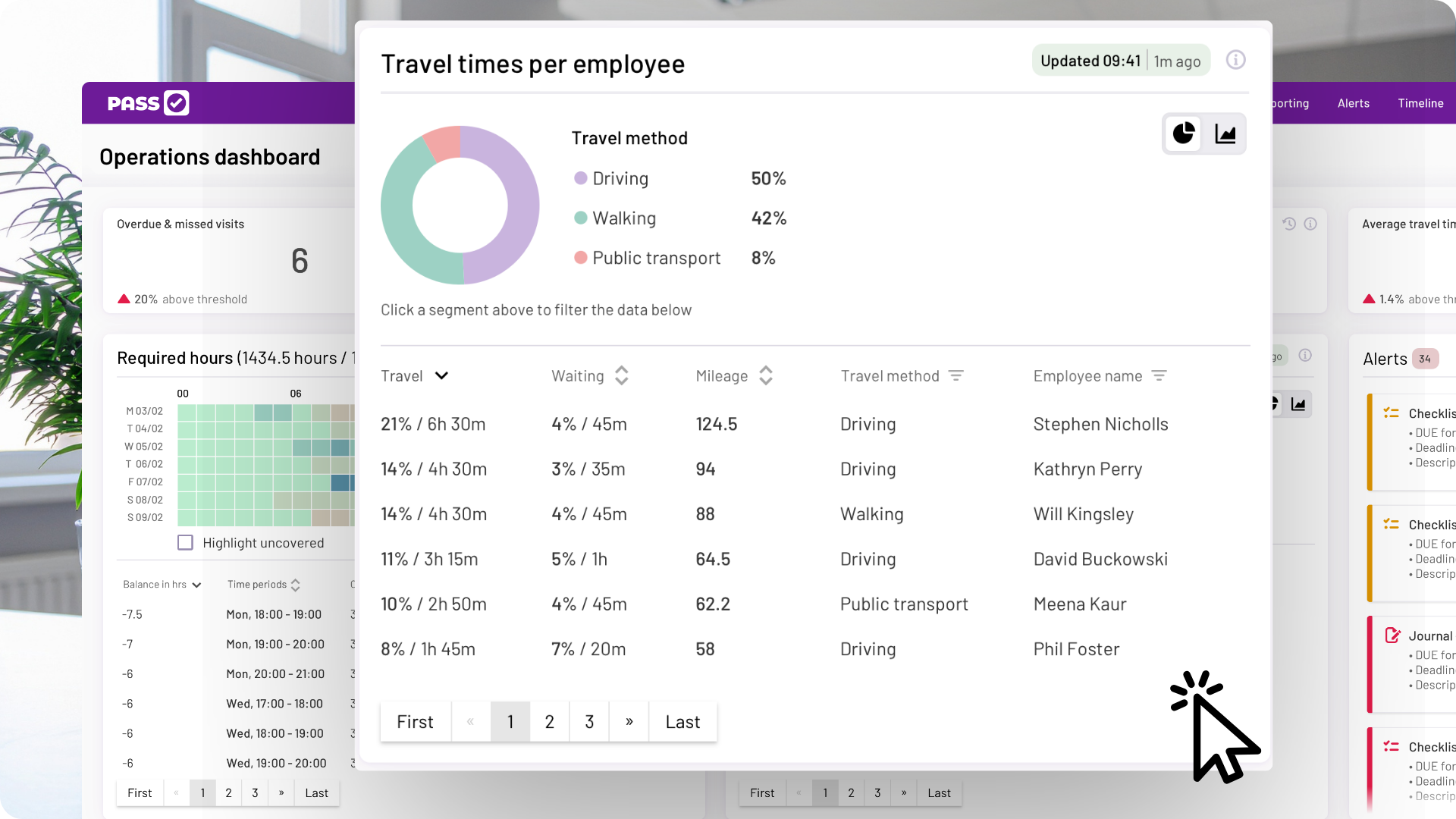Sort by Travel column chevron
This screenshot has height=819, width=1456.
click(x=441, y=376)
